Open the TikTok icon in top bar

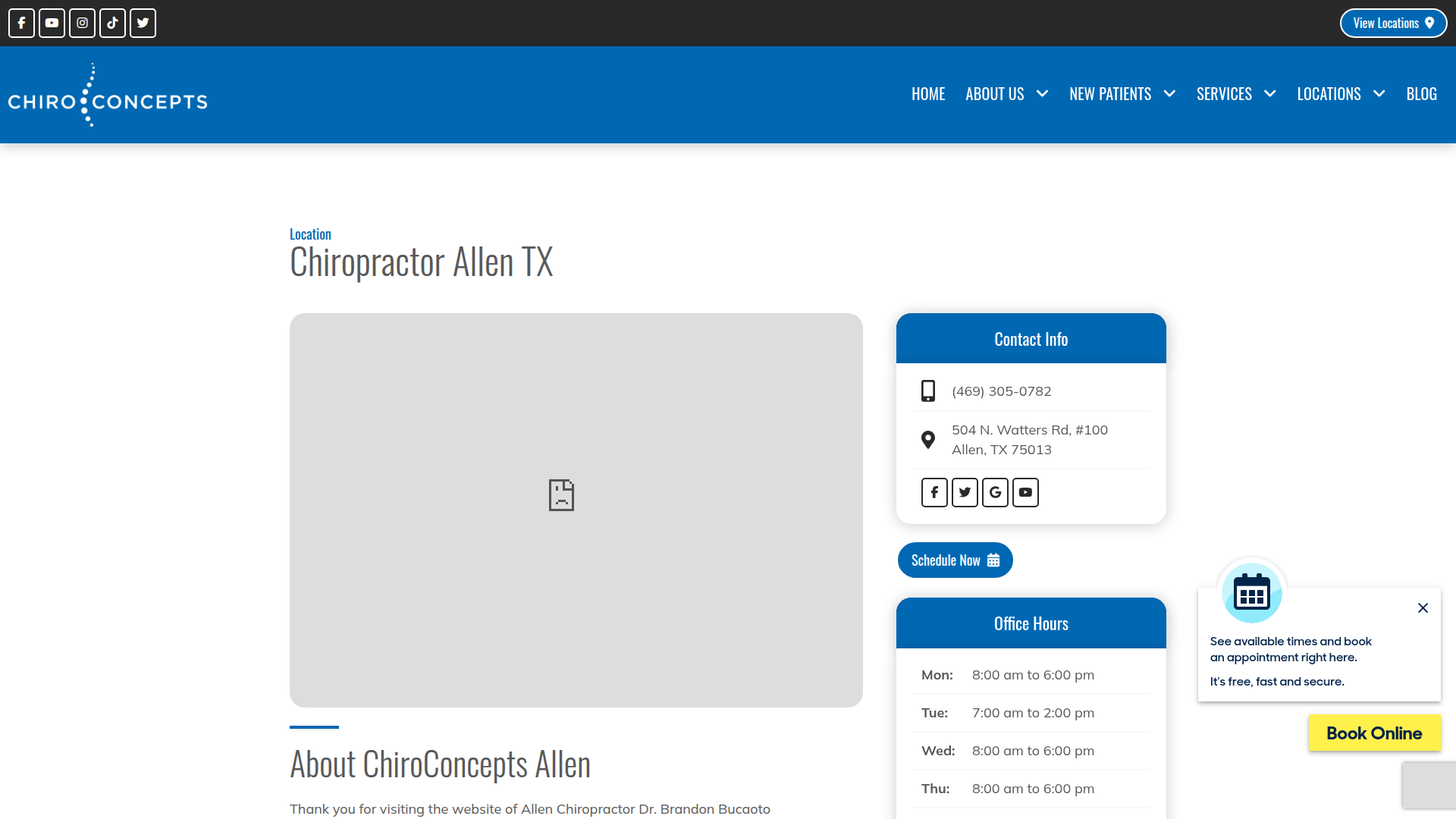(x=112, y=23)
